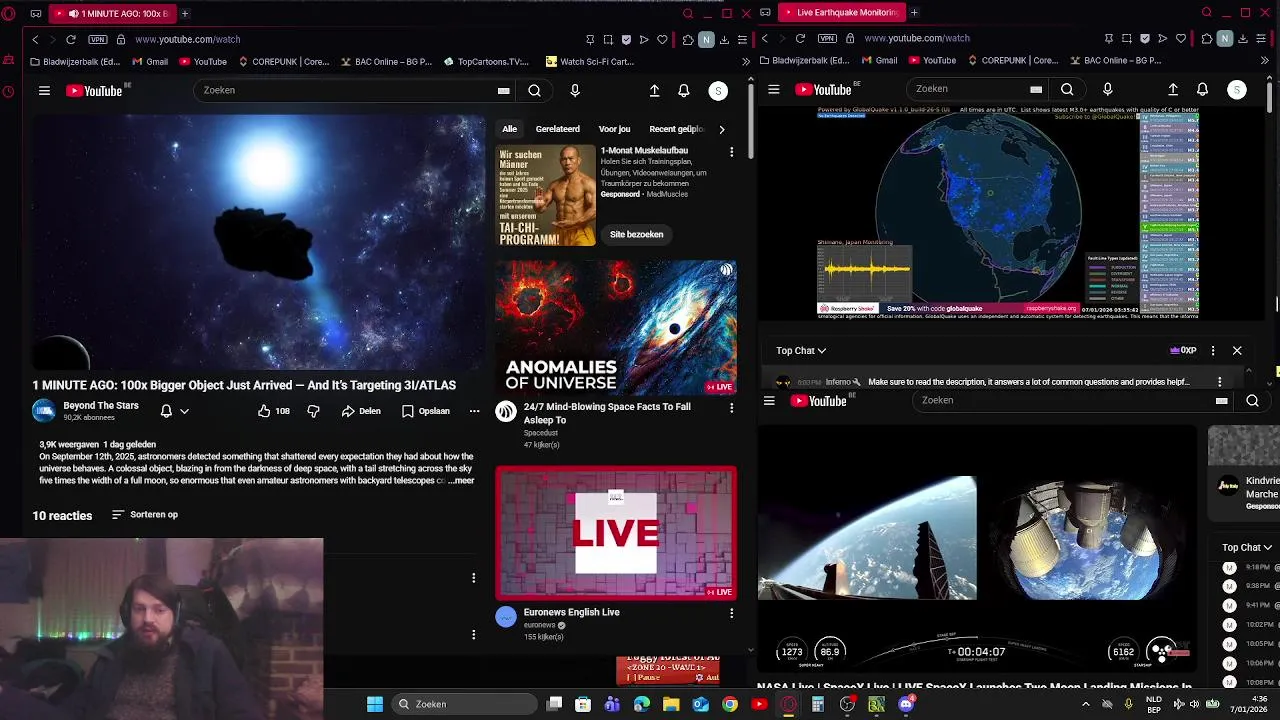Click the "Delen" share button
1280x720 pixels.
click(x=361, y=411)
